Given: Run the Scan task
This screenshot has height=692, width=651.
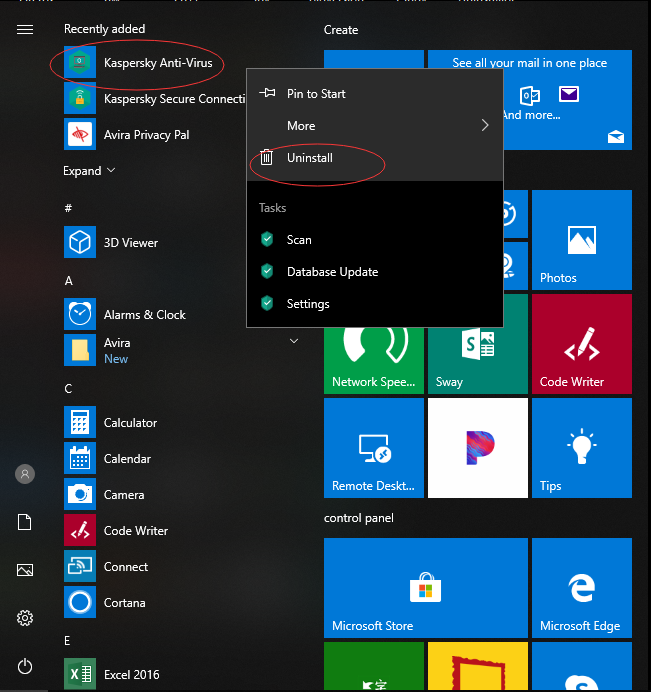Looking at the screenshot, I should 375,240.
